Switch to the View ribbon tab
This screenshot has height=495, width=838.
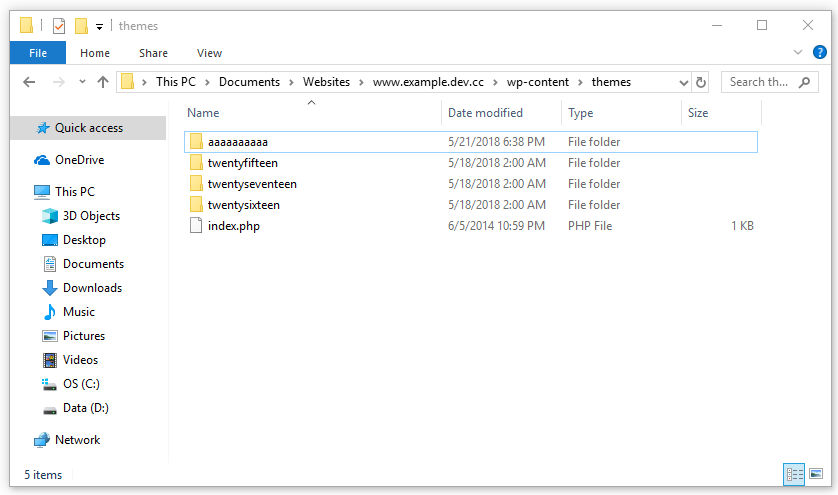coord(209,53)
